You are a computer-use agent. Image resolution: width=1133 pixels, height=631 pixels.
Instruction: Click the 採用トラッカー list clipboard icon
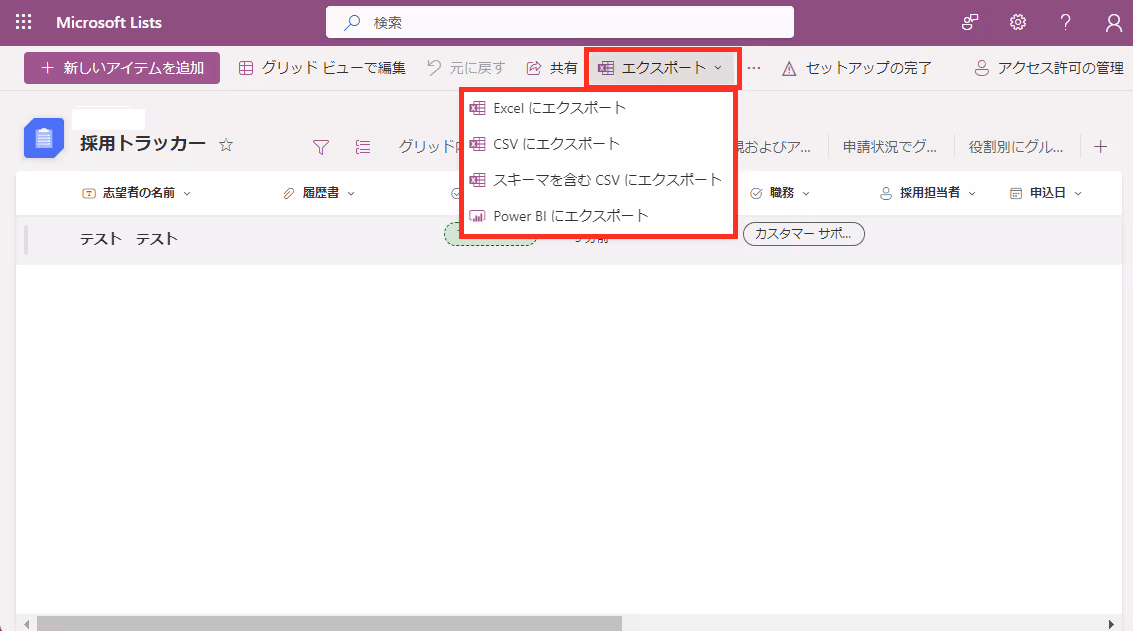(43, 138)
